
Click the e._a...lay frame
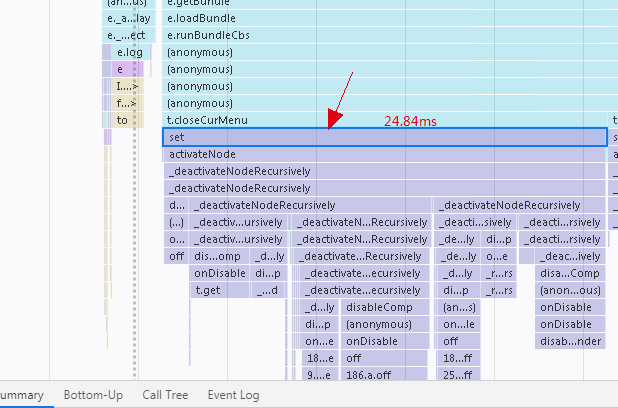point(129,19)
